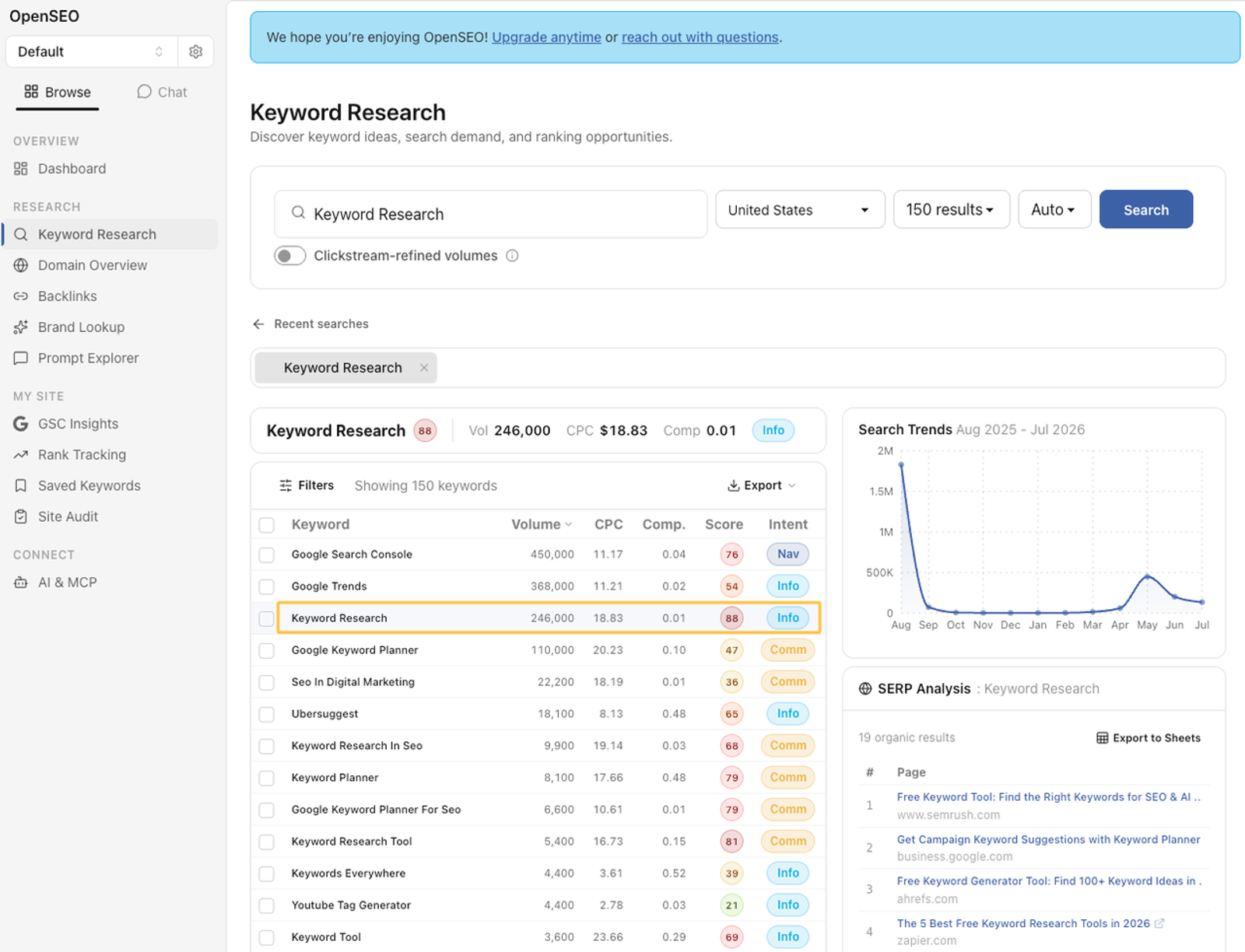Check the Seo In Digital Marketing checkbox
1245x952 pixels.
(x=267, y=682)
